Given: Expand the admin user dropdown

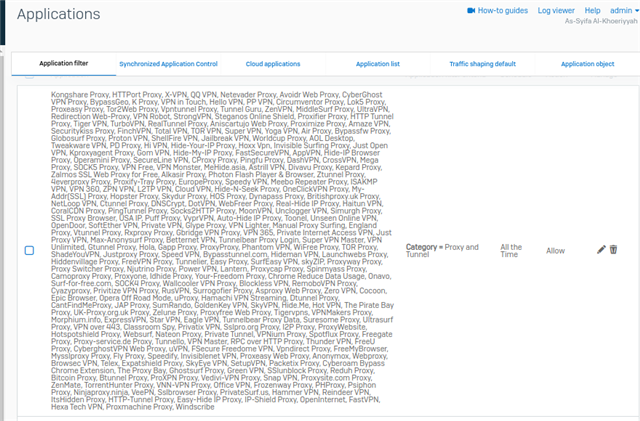Looking at the screenshot, I should click(x=624, y=11).
